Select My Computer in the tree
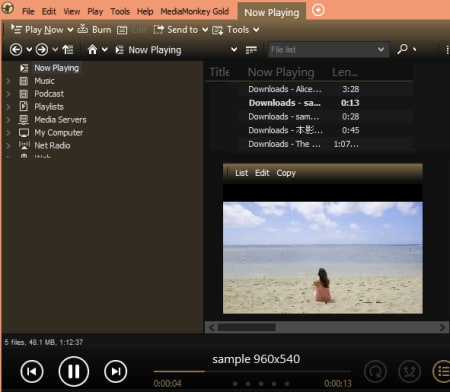The image size is (450, 392). pos(59,133)
